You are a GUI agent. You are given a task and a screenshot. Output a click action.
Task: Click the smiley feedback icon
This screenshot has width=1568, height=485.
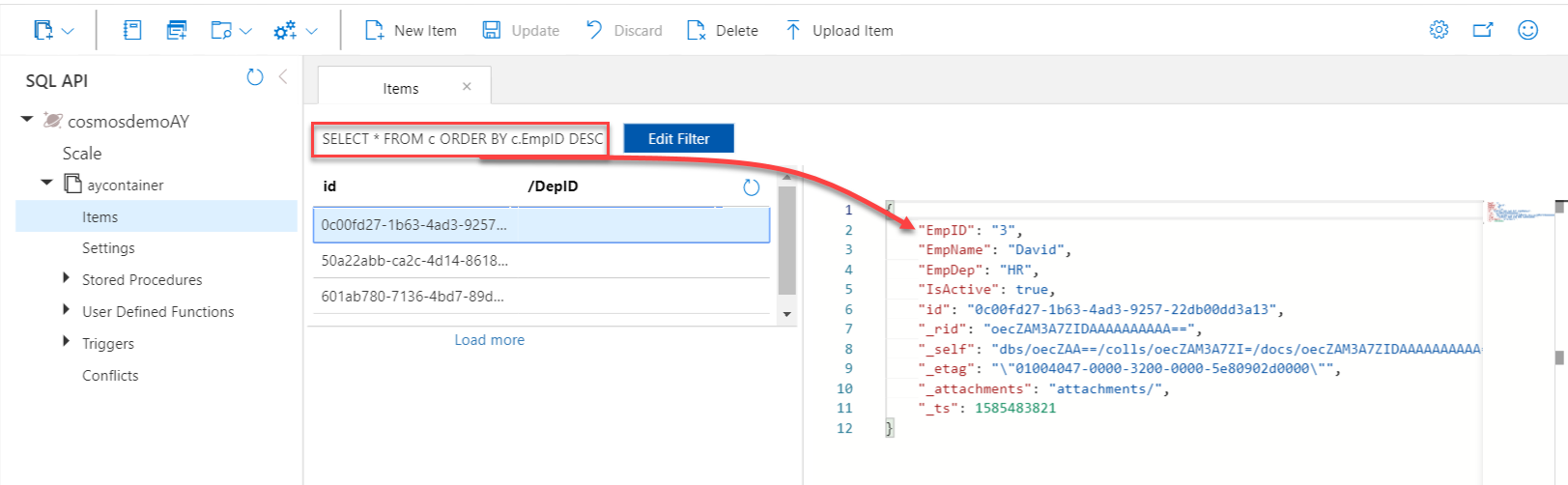click(x=1527, y=30)
